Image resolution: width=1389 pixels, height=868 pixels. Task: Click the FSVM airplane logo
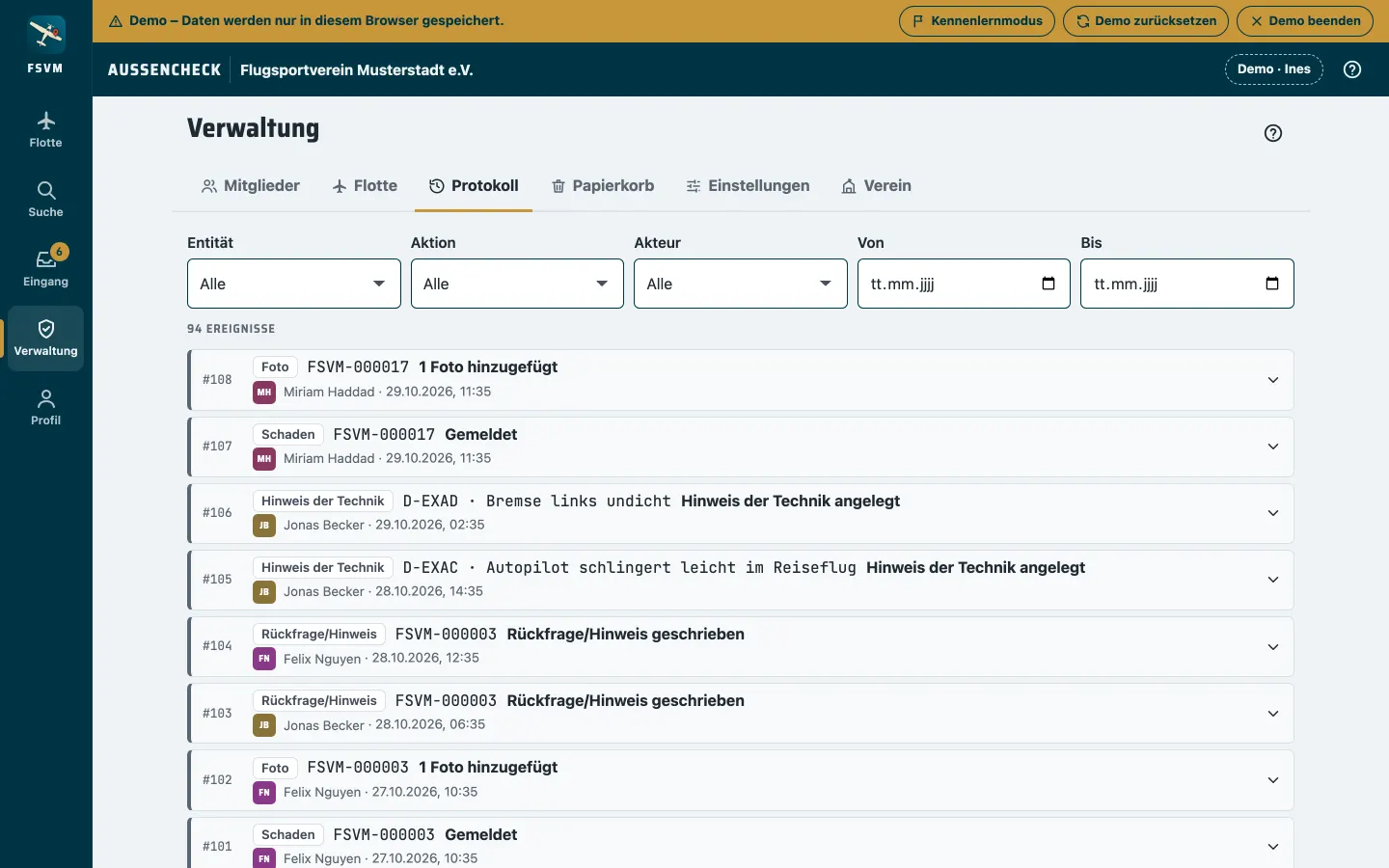(x=45, y=35)
